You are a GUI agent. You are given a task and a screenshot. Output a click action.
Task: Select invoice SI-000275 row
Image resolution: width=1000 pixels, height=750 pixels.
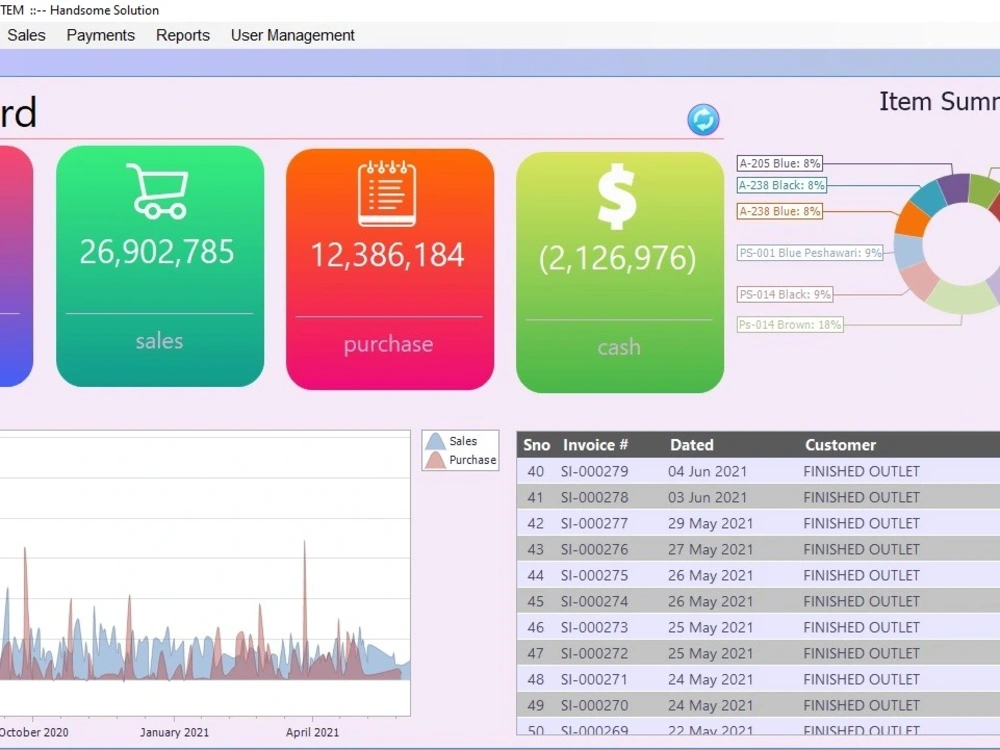(758, 575)
